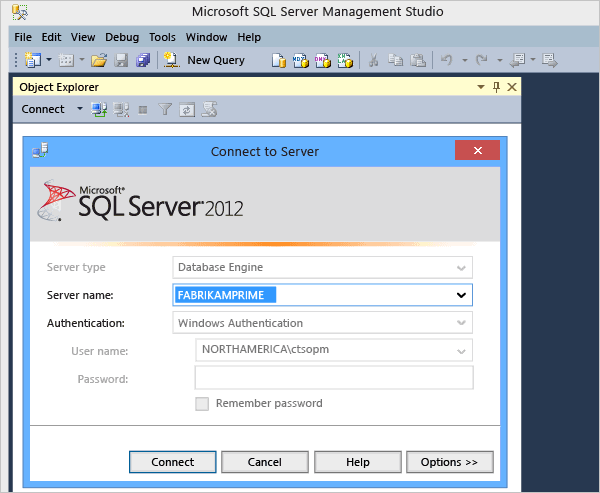This screenshot has height=493, width=600.
Task: Open the Debug menu
Action: click(122, 37)
